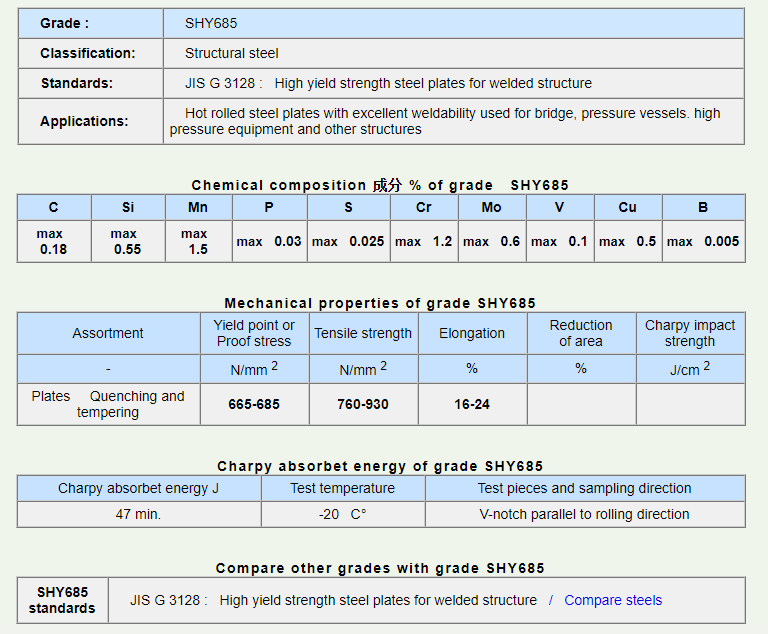Select the J/cm 2 unit cell
Viewport: 768px width, 634px height.
click(x=690, y=369)
